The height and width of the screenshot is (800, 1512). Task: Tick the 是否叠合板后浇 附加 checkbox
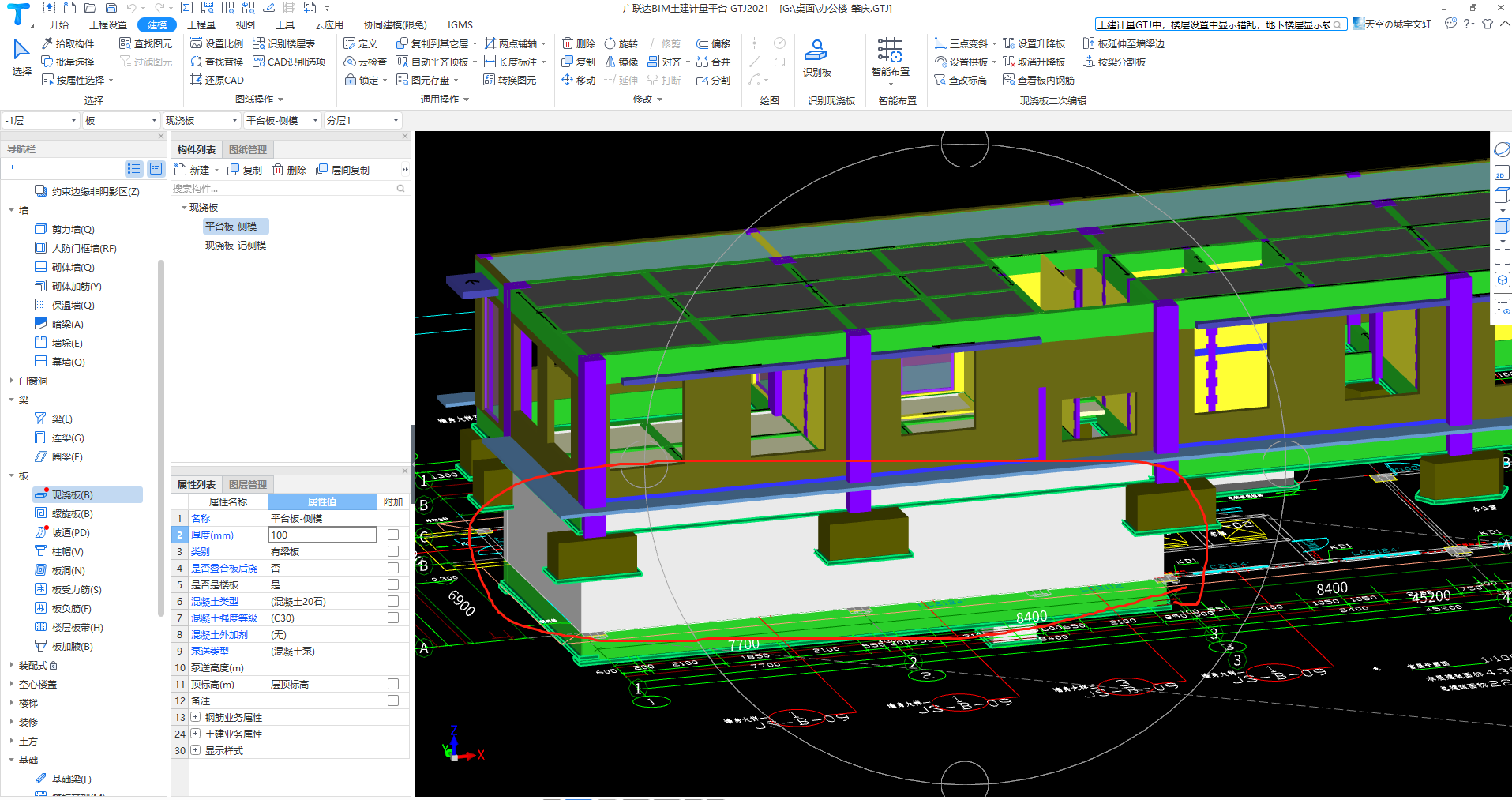393,568
